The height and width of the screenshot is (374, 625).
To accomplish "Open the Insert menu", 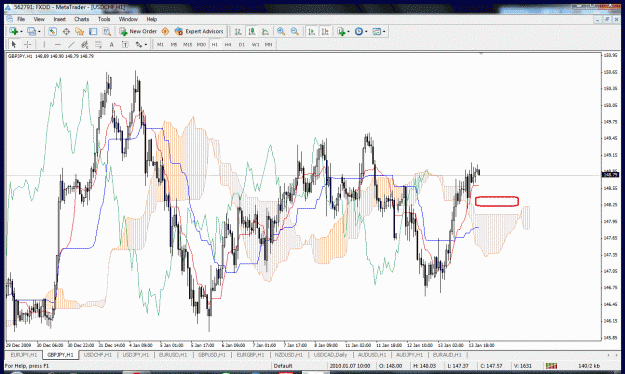I will coord(59,19).
